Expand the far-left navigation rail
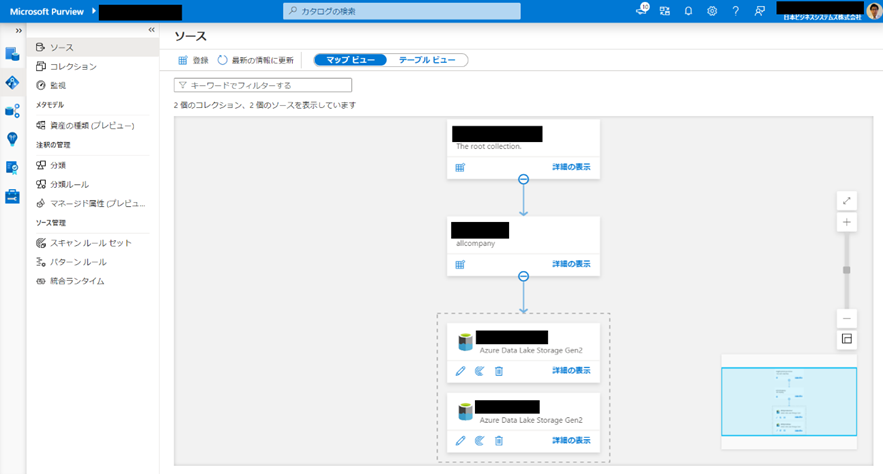883x474 pixels. point(19,30)
